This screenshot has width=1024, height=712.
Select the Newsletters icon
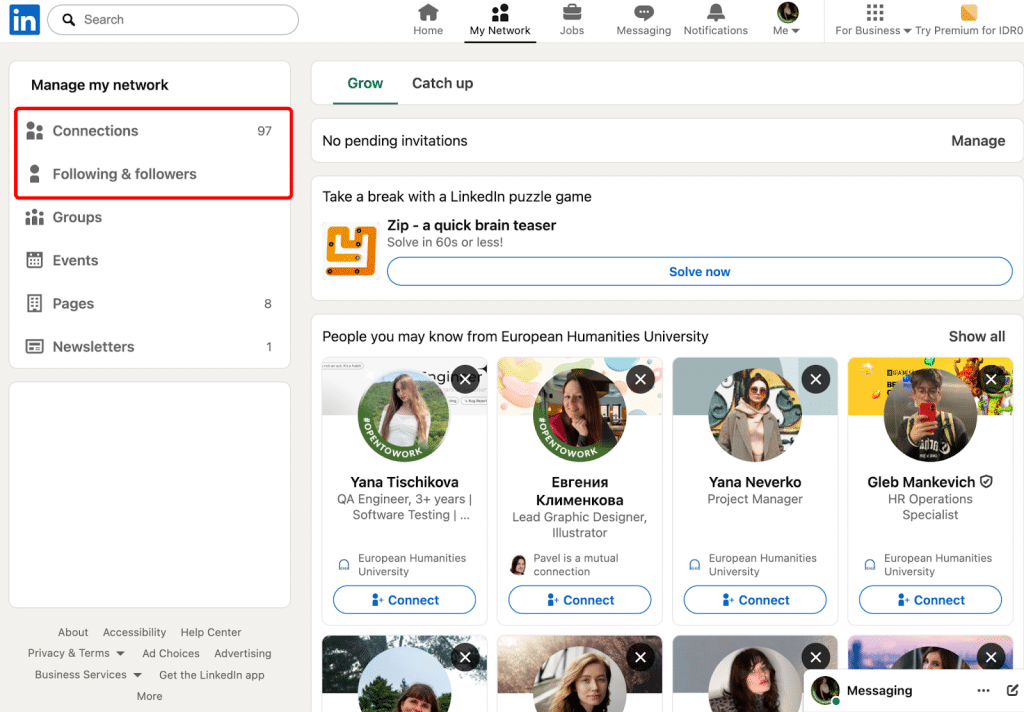(x=34, y=346)
